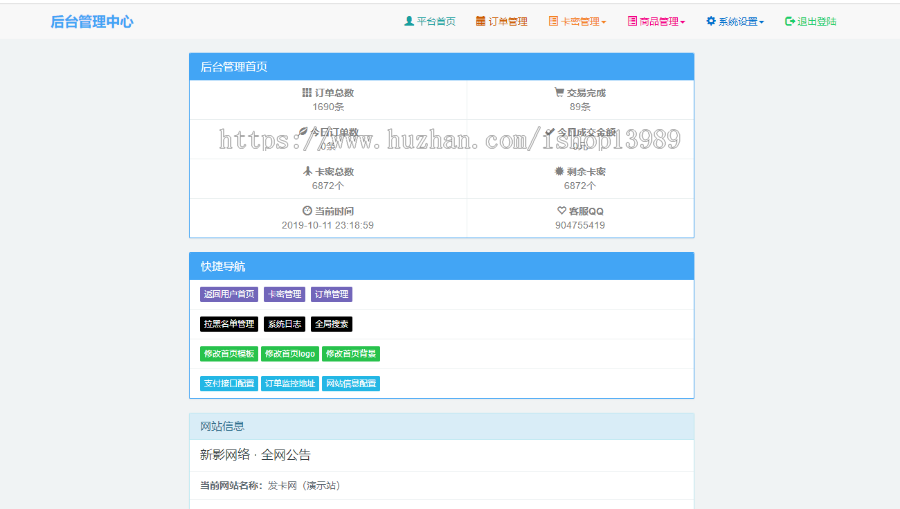Click the purple 卡密管理 quick button
The height and width of the screenshot is (509, 900).
(285, 294)
